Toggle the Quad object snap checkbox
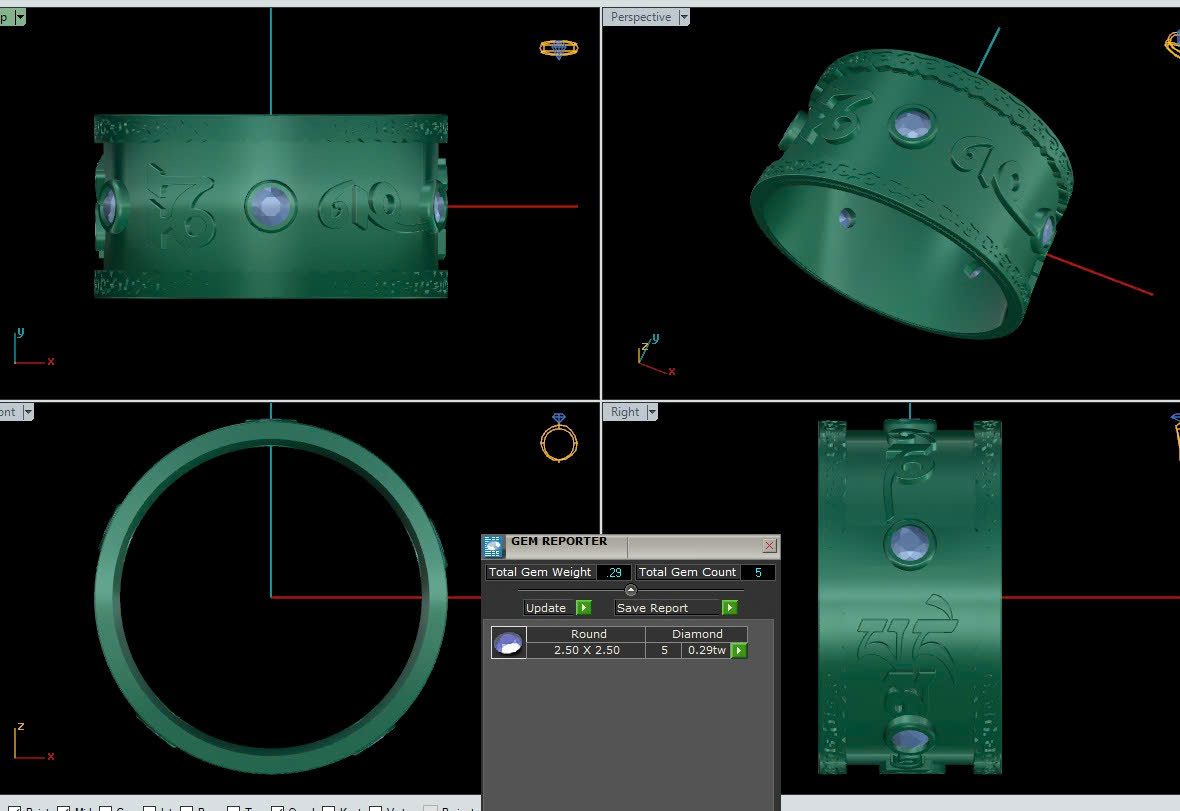 278,809
